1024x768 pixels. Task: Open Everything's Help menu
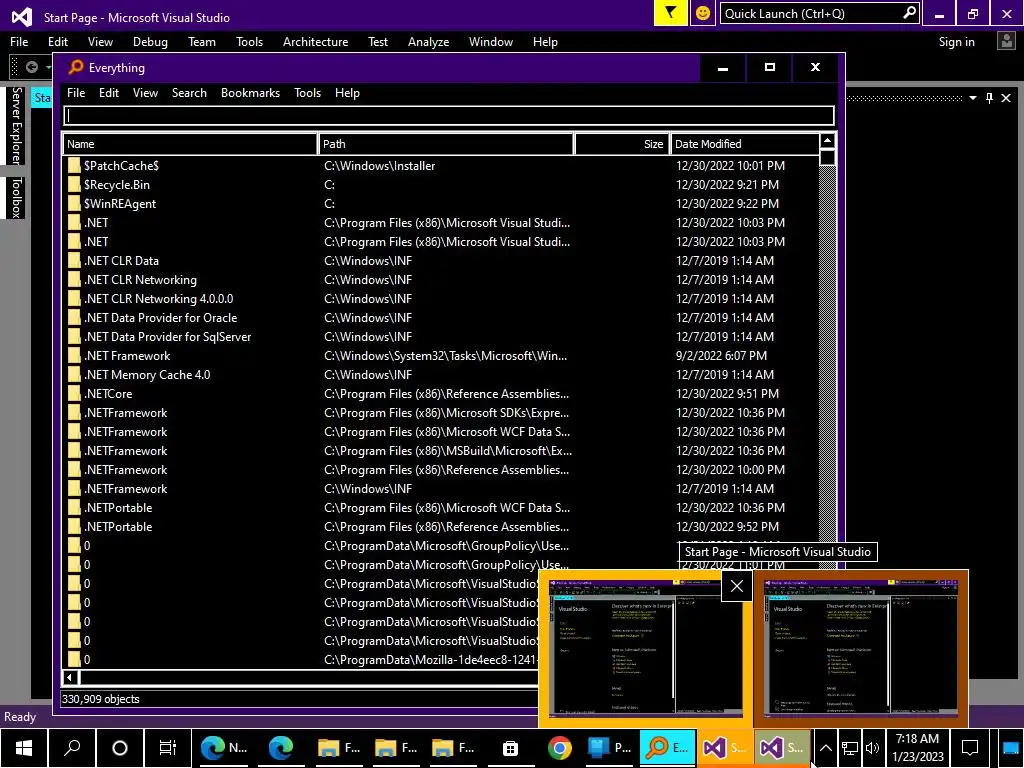(x=347, y=93)
